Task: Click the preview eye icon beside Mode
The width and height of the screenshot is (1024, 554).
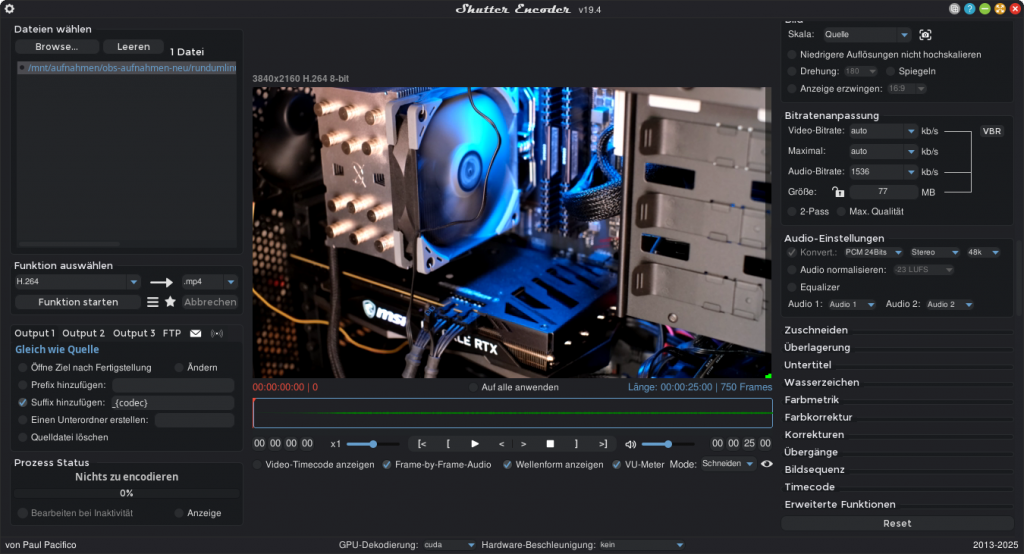Action: click(767, 464)
